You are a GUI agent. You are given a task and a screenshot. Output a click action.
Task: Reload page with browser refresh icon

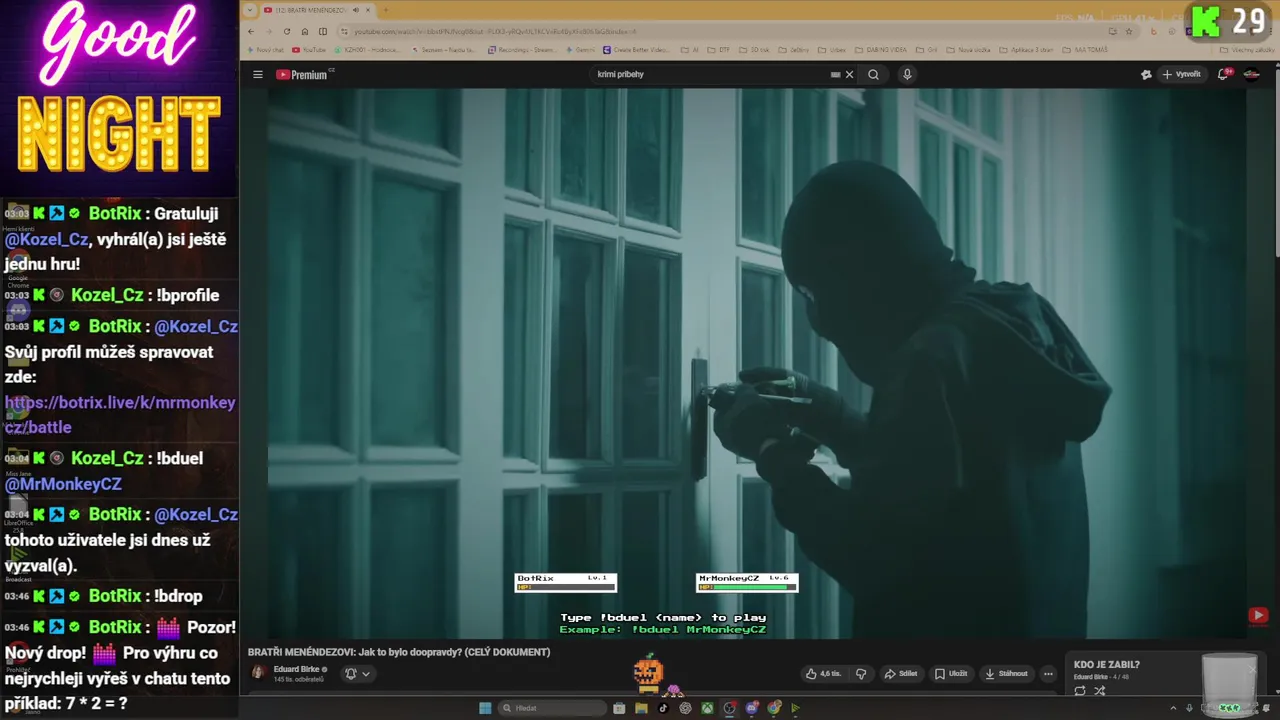[287, 31]
